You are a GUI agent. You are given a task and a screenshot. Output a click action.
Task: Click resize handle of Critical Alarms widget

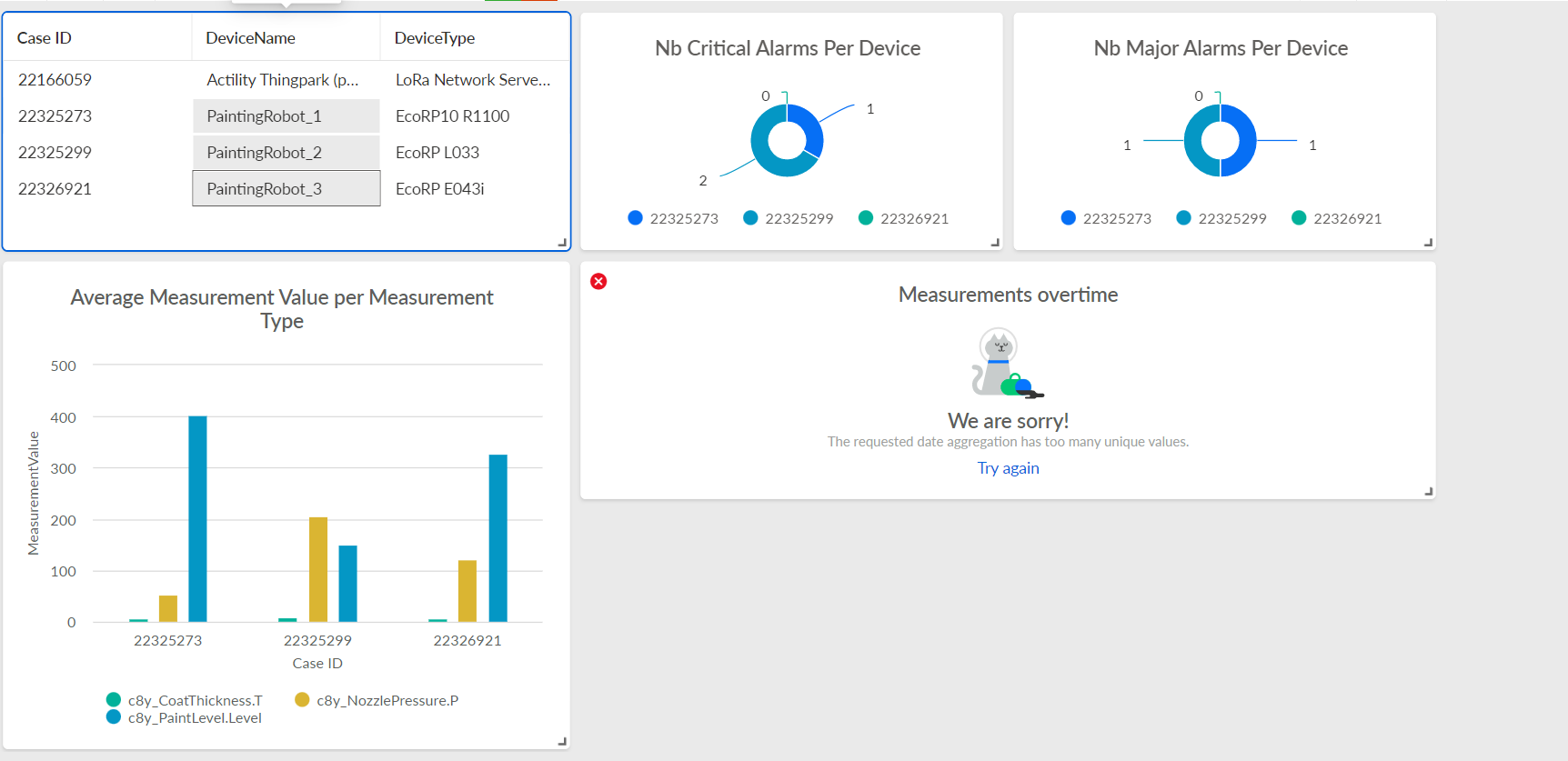995,243
